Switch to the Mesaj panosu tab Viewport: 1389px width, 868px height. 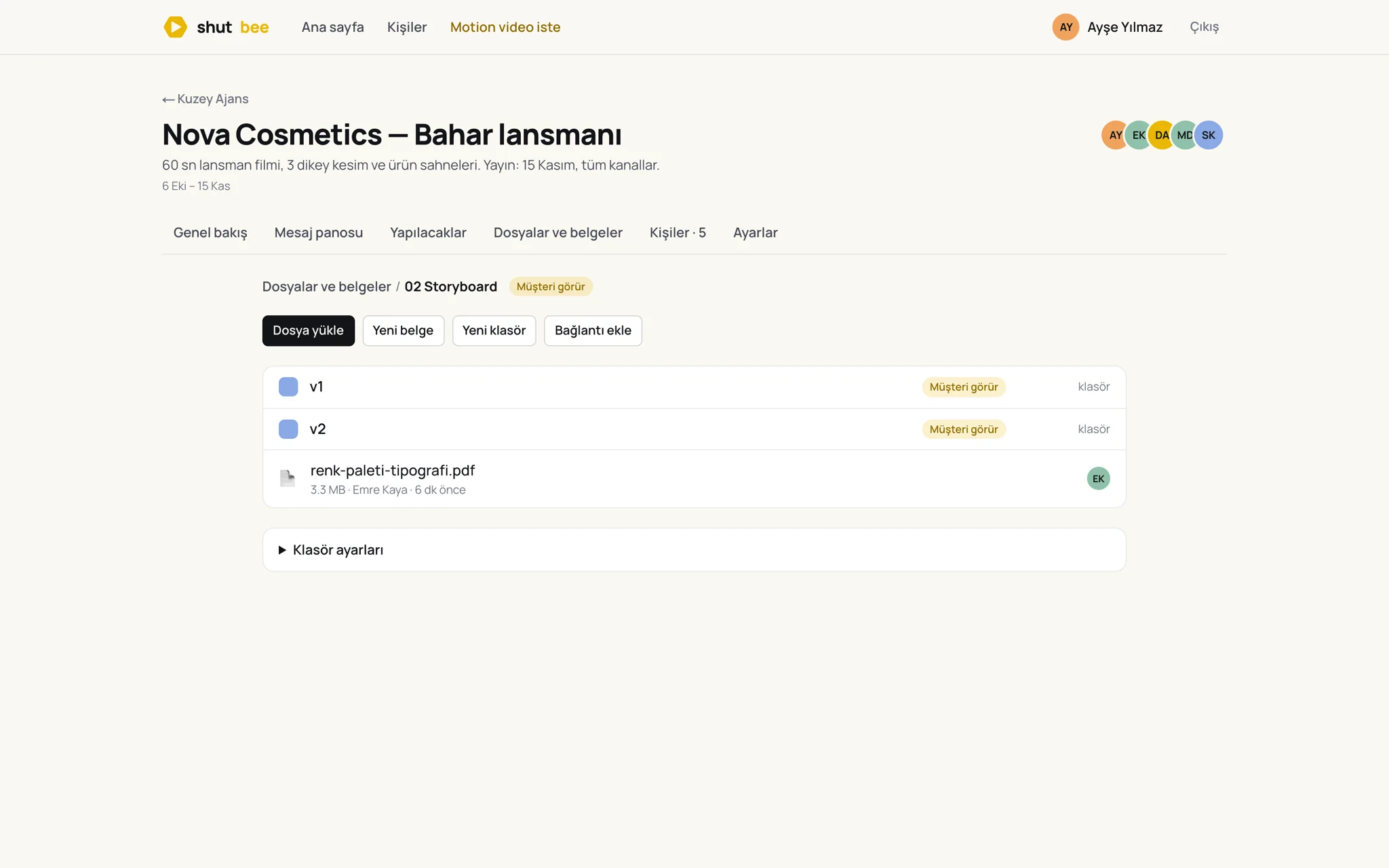[x=318, y=233]
